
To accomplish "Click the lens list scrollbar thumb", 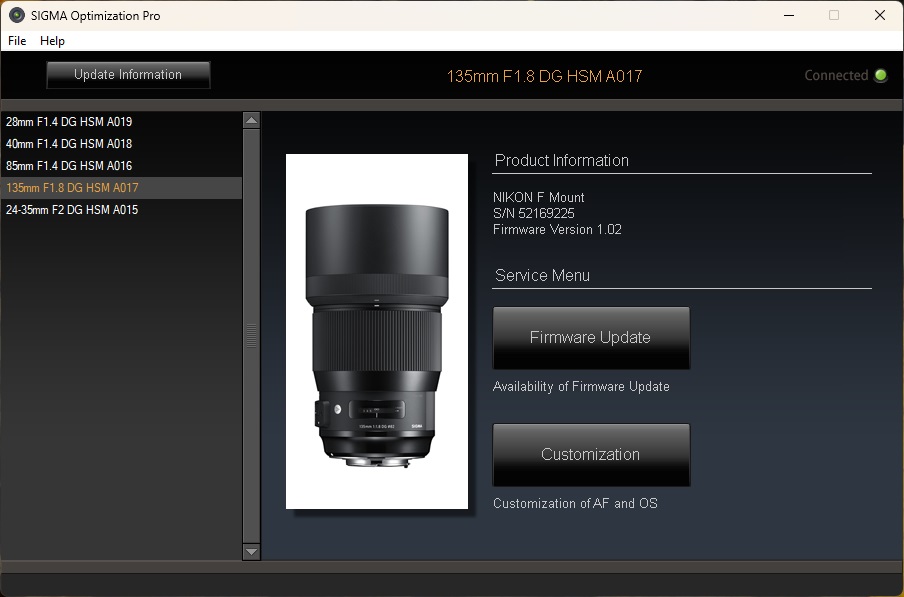I will pyautogui.click(x=251, y=335).
